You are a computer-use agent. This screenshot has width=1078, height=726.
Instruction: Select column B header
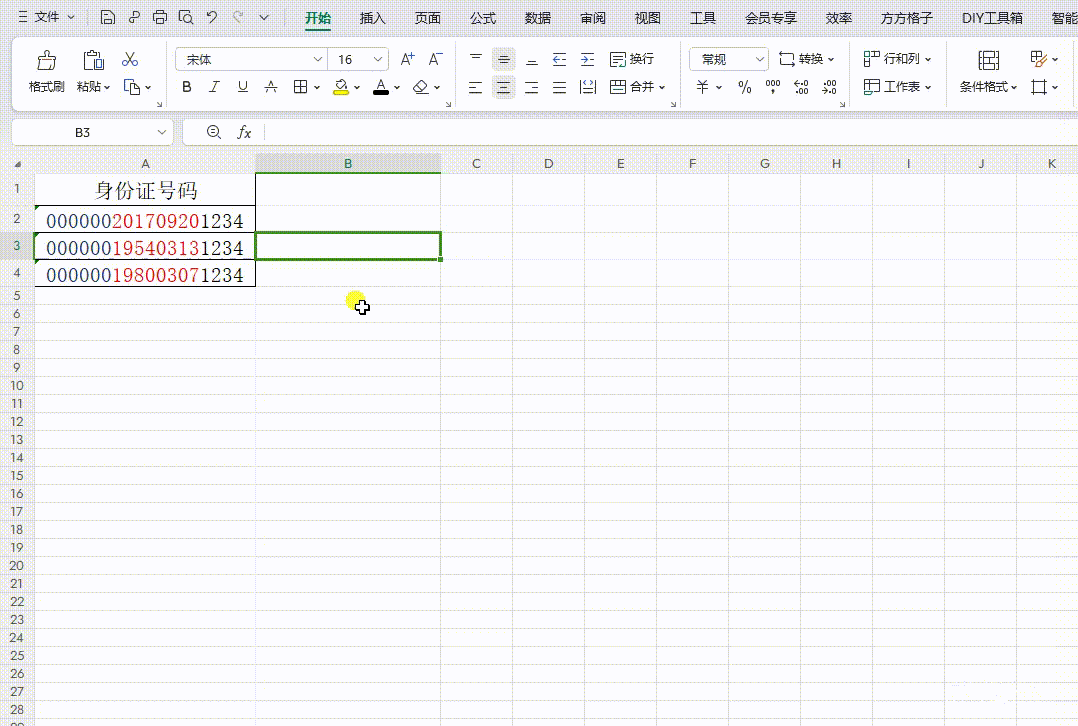click(x=348, y=164)
